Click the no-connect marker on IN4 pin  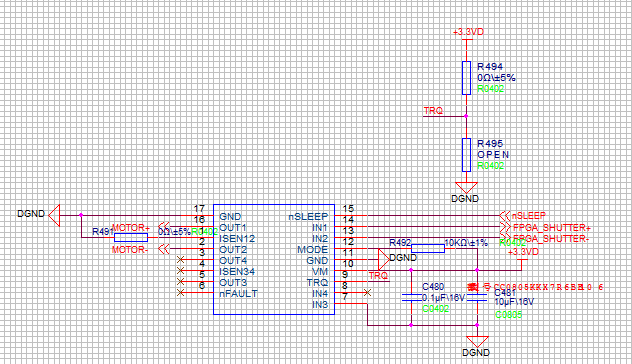(x=367, y=293)
